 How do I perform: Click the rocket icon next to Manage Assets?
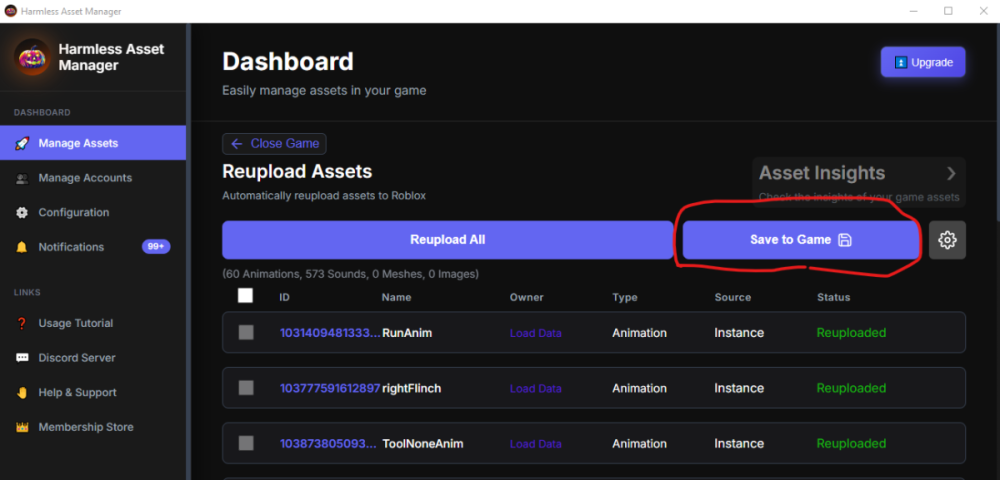coord(22,143)
